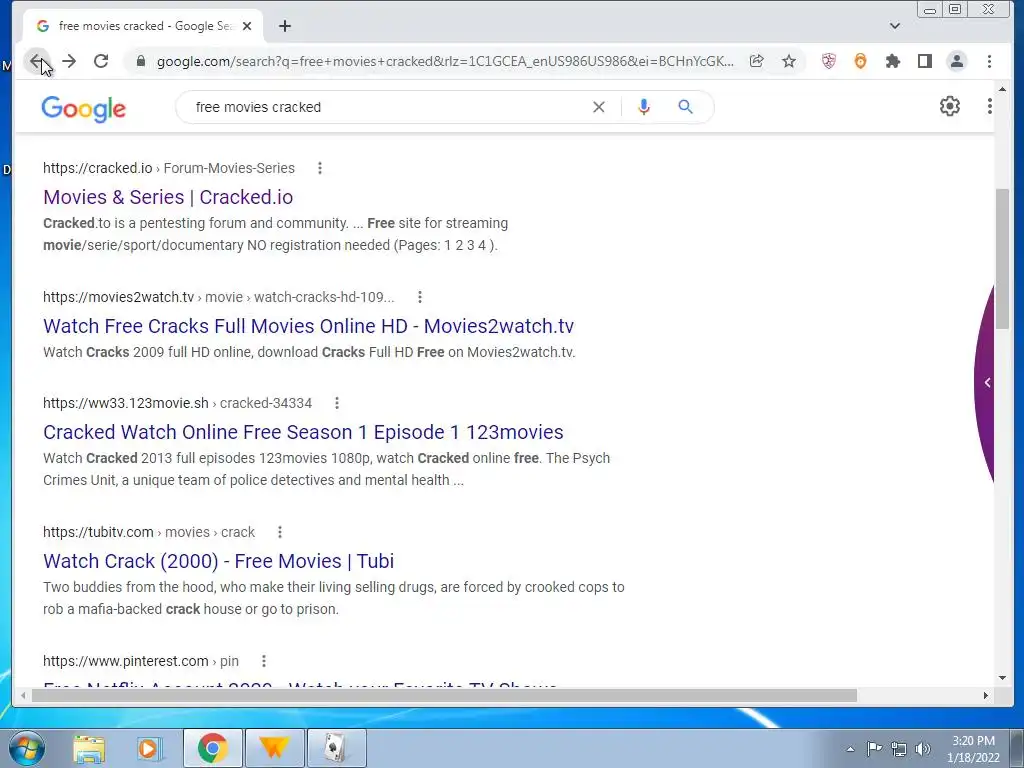Screen dimensions: 1024x768
Task: Go to Google home via logo
Action: point(84,109)
